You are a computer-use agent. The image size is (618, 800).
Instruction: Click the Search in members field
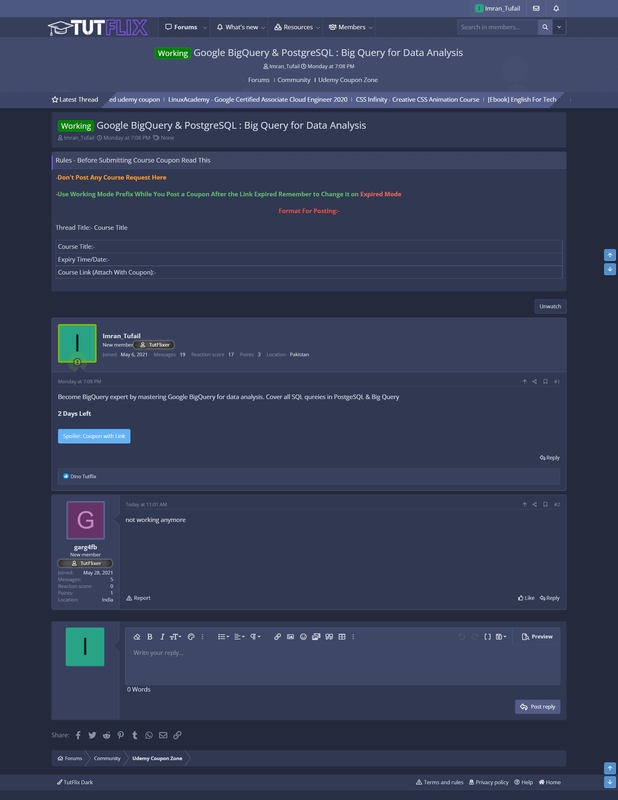click(x=498, y=27)
